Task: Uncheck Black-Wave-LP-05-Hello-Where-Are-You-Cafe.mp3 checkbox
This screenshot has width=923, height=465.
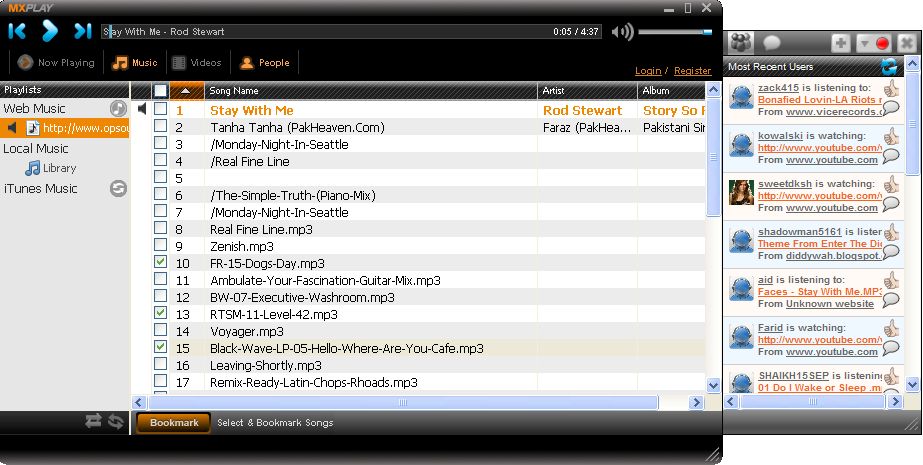Action: [160, 347]
